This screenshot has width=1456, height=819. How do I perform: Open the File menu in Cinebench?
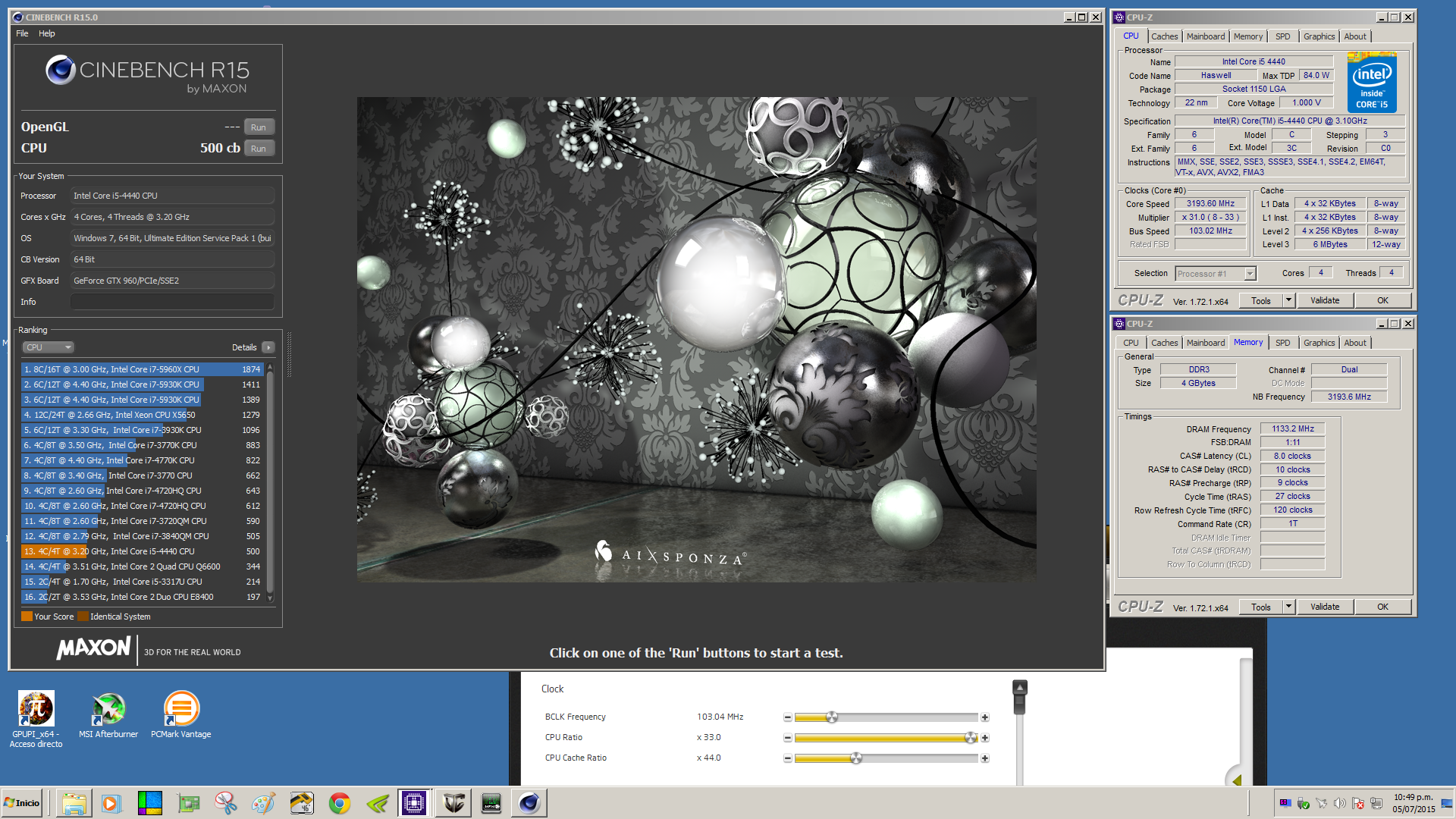[22, 33]
